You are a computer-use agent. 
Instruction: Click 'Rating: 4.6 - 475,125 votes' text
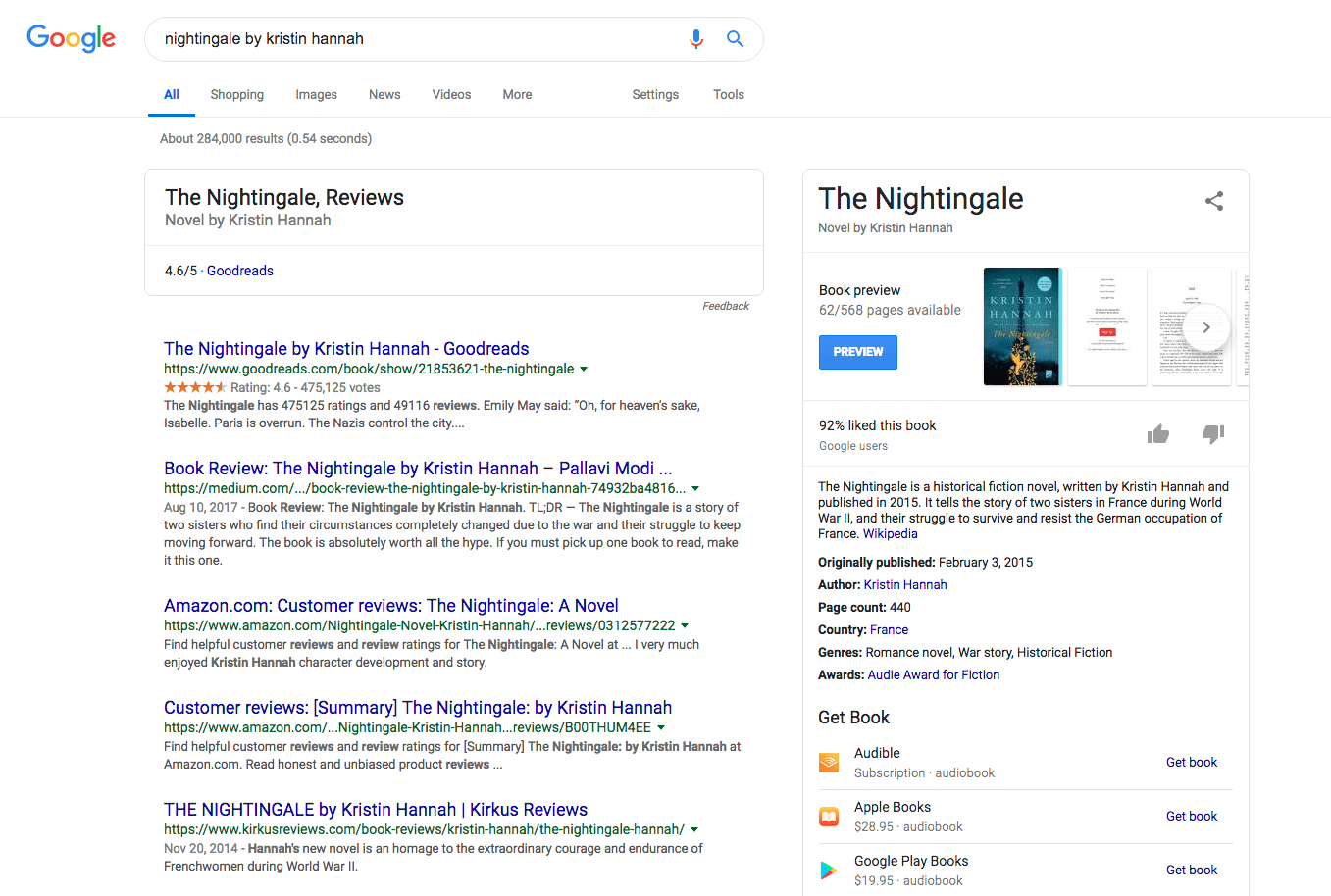click(305, 388)
